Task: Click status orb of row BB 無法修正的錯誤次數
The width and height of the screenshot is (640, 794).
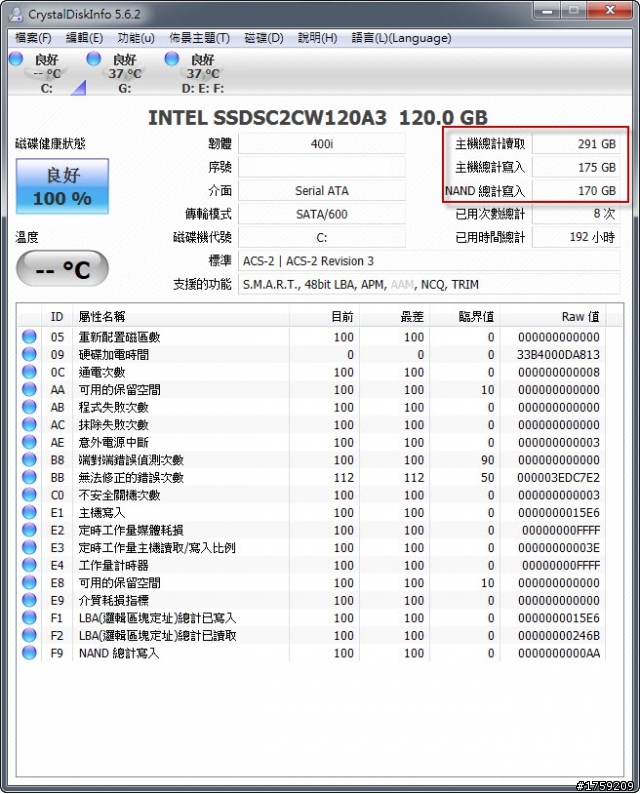Action: click(29, 478)
